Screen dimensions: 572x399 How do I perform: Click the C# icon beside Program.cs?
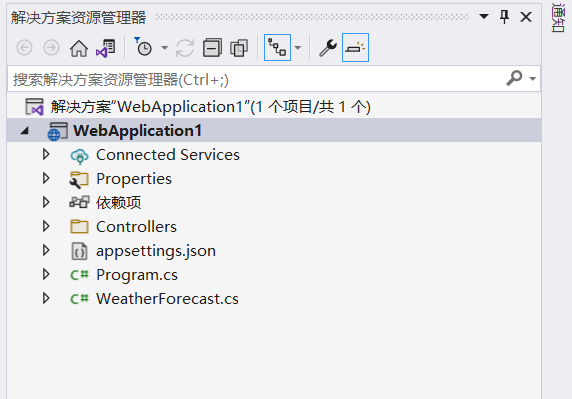[79, 275]
